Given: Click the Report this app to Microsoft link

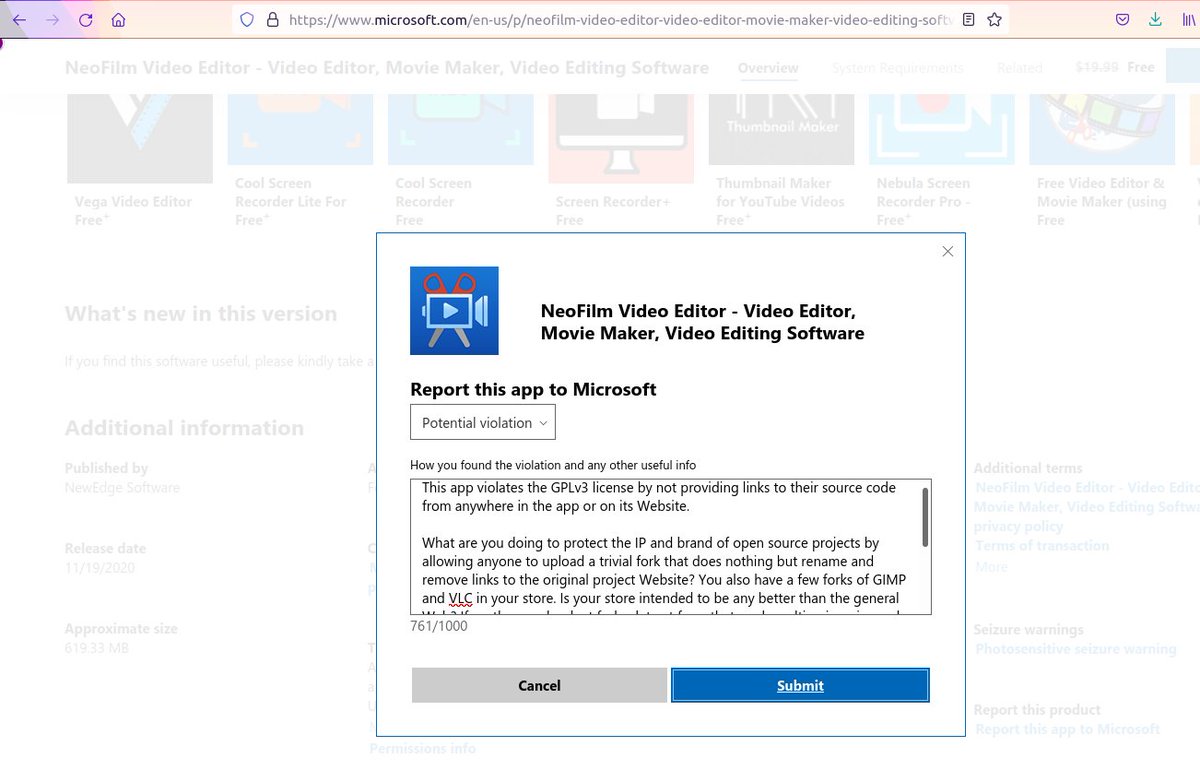Looking at the screenshot, I should tap(1067, 729).
